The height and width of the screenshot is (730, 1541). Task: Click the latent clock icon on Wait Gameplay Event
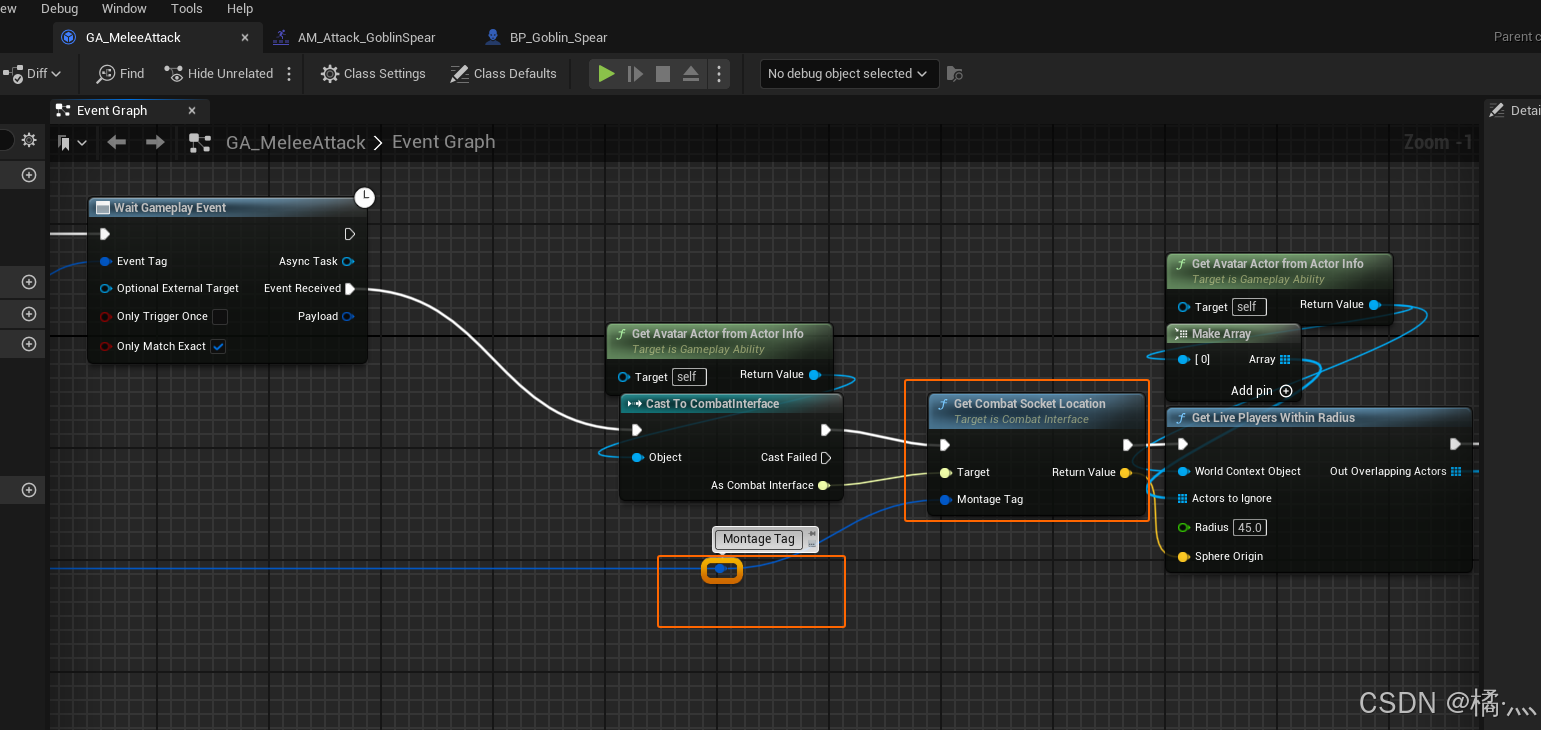pos(365,197)
